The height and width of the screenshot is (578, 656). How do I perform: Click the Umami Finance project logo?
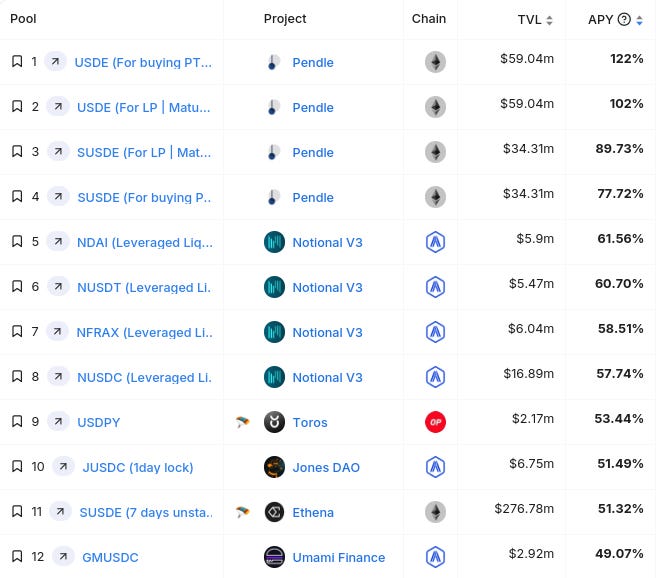pyautogui.click(x=274, y=557)
